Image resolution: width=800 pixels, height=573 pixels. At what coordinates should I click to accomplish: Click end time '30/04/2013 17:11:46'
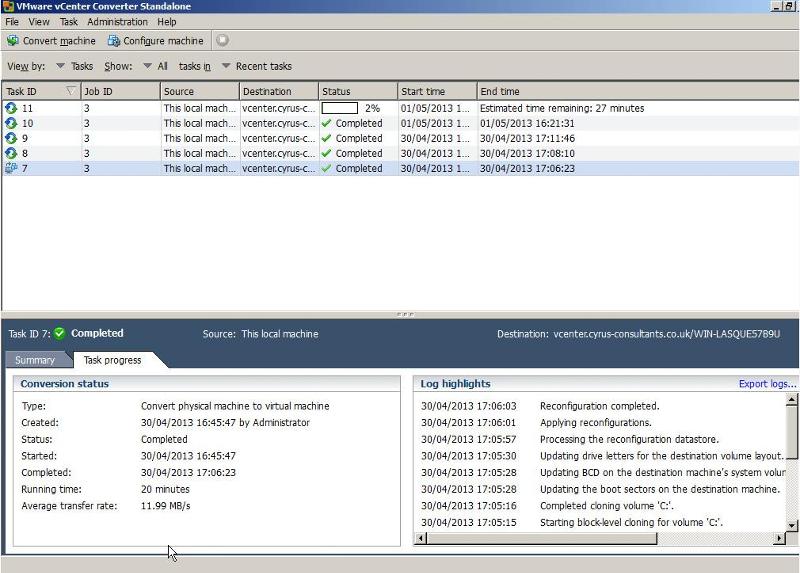coord(527,138)
